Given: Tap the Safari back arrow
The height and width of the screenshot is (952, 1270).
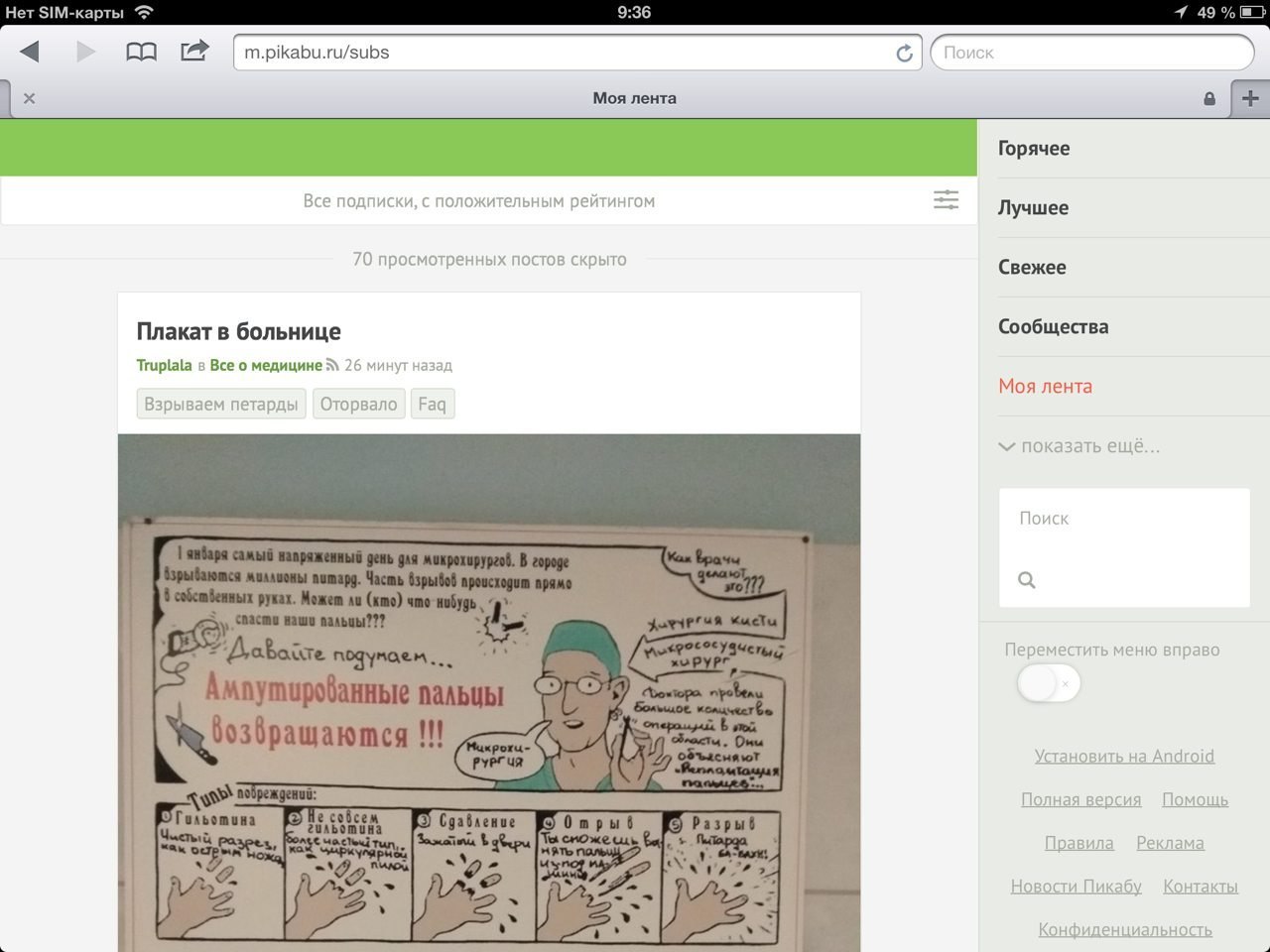Looking at the screenshot, I should [x=30, y=52].
